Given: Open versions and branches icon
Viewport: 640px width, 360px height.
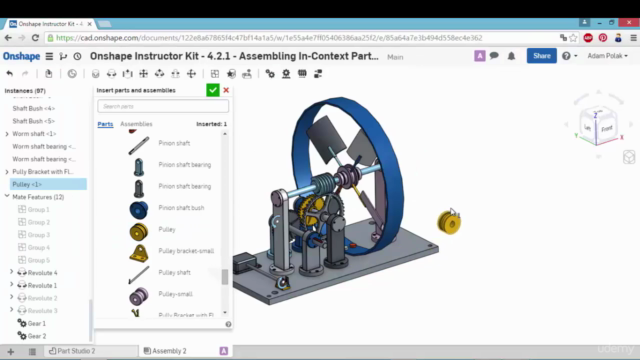Looking at the screenshot, I should pos(63,56).
